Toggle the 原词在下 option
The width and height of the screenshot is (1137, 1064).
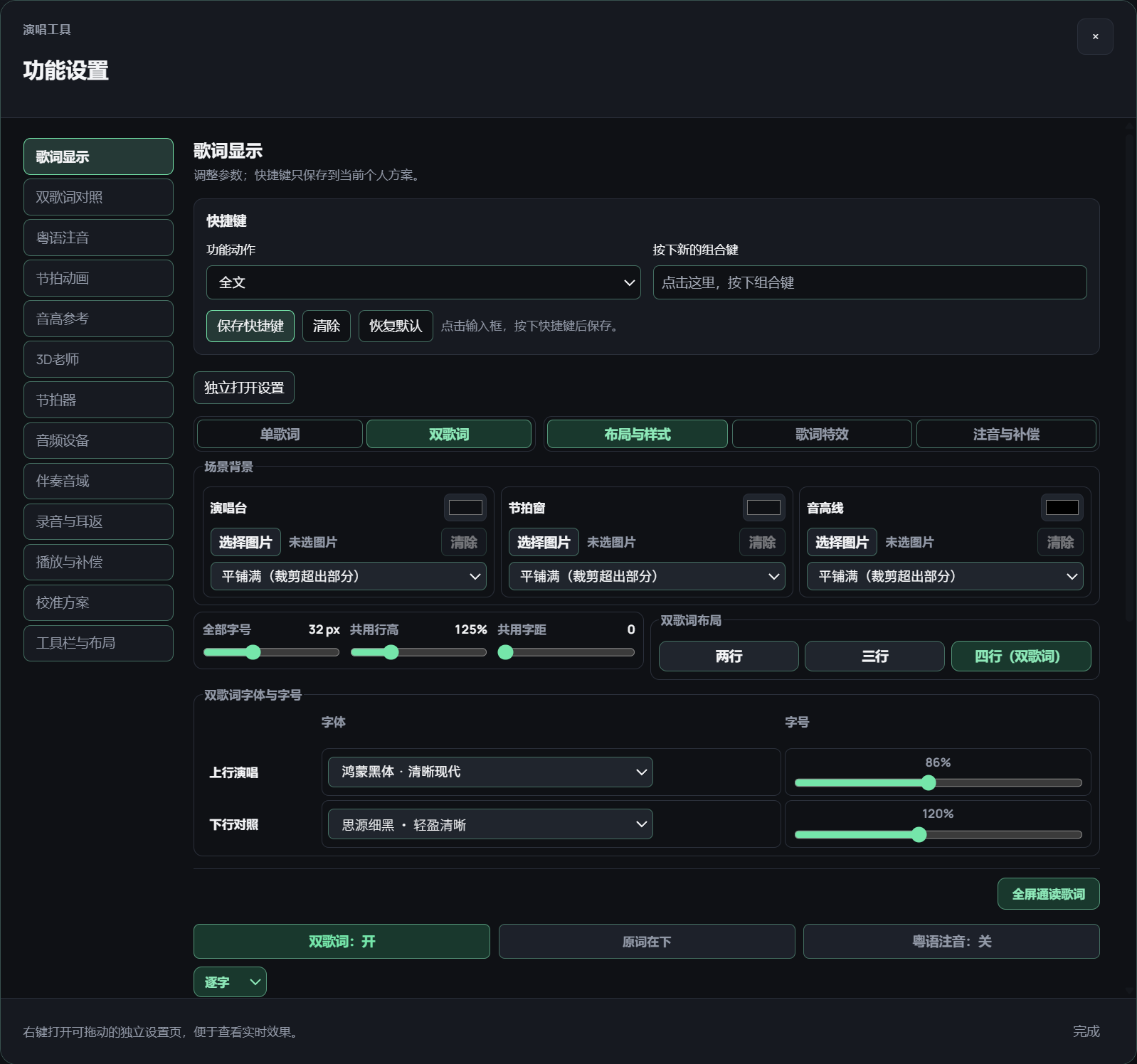point(647,941)
